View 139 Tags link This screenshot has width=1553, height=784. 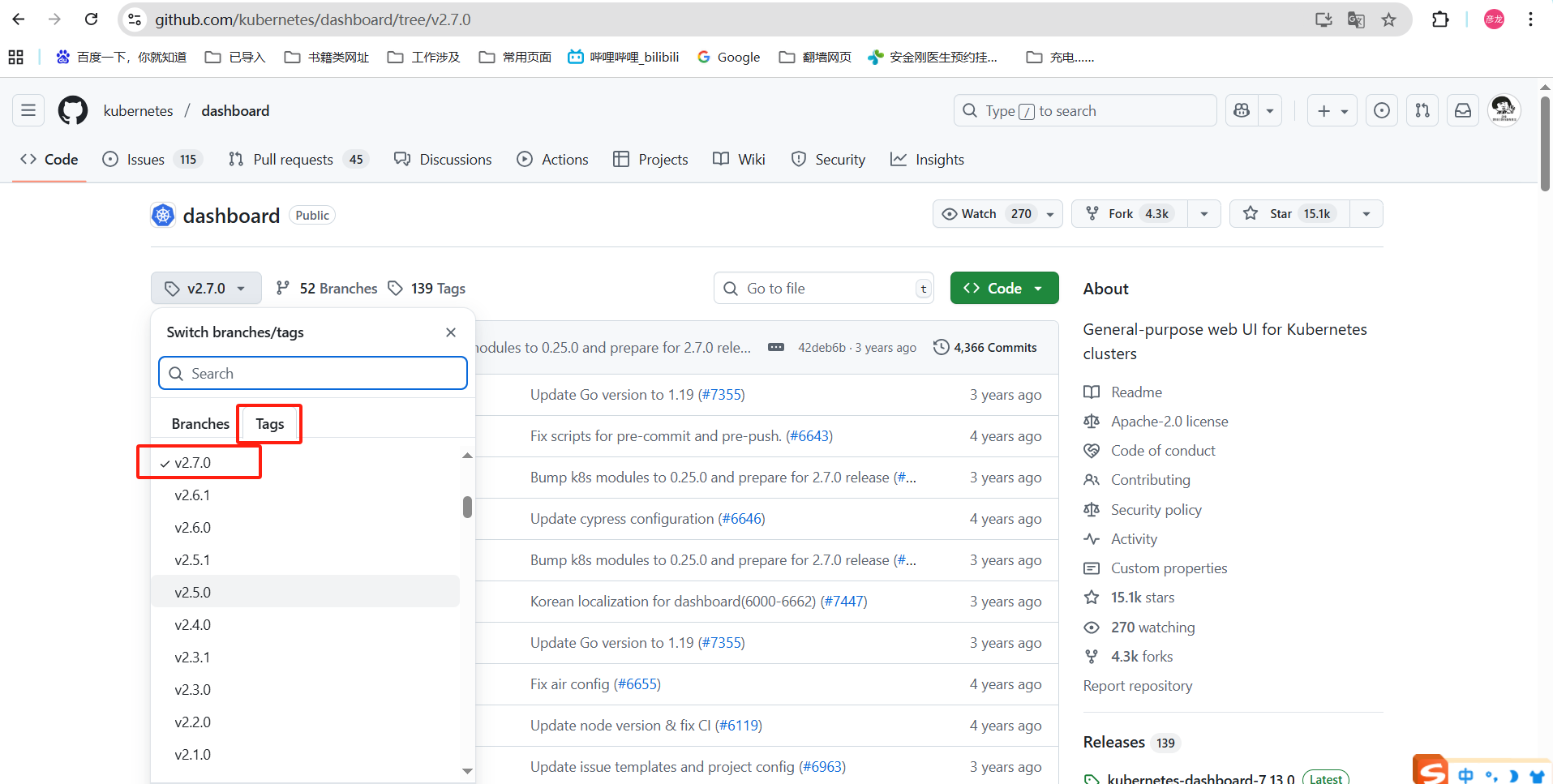point(427,288)
